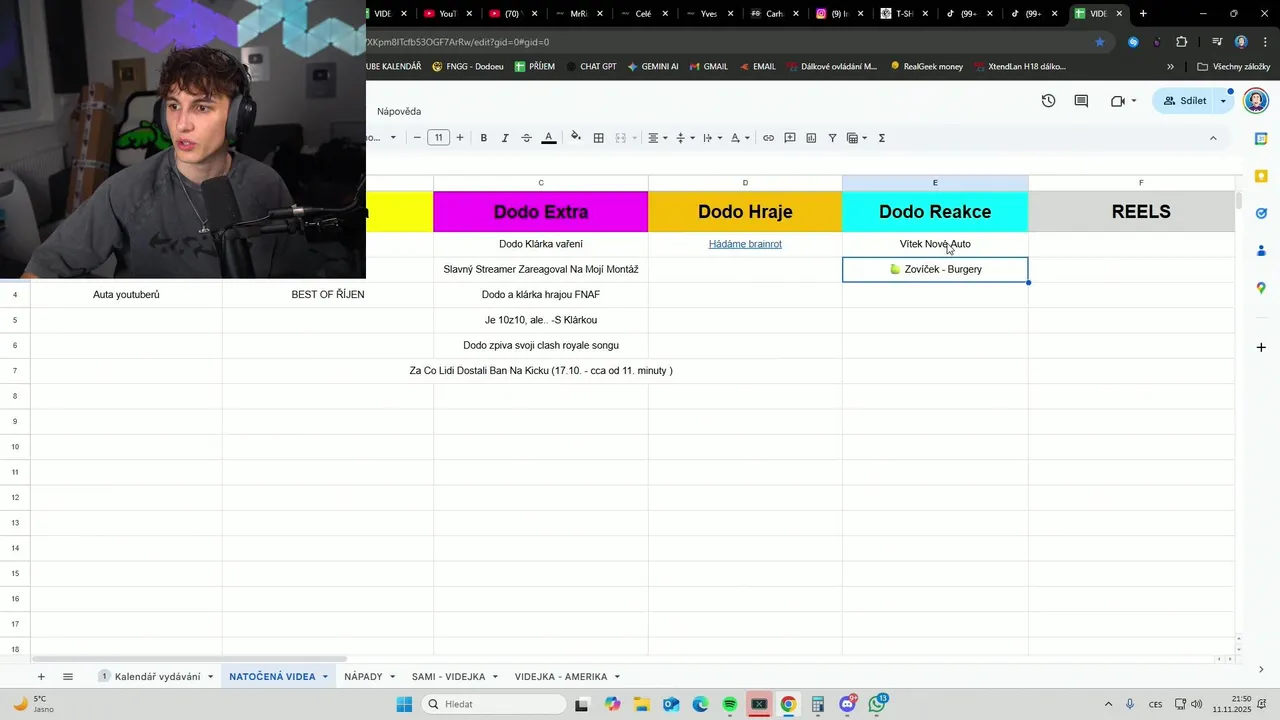
Task: Open horizontal align dropdown
Action: click(x=658, y=138)
